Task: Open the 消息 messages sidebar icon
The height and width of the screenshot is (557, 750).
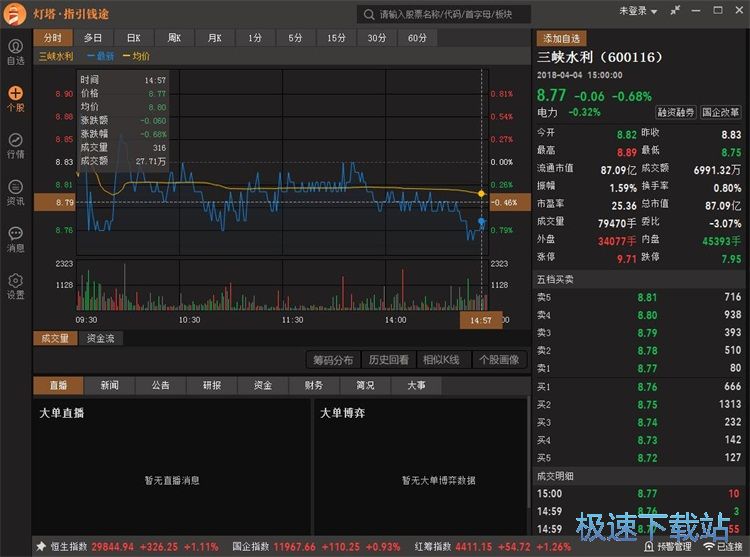Action: coord(15,238)
